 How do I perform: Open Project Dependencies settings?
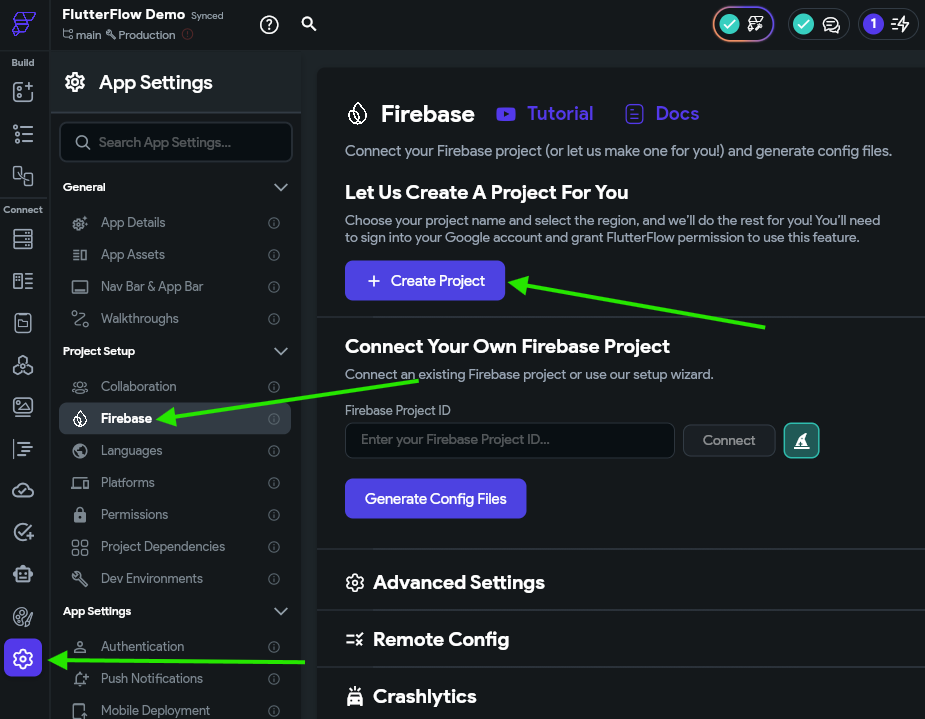coord(175,547)
